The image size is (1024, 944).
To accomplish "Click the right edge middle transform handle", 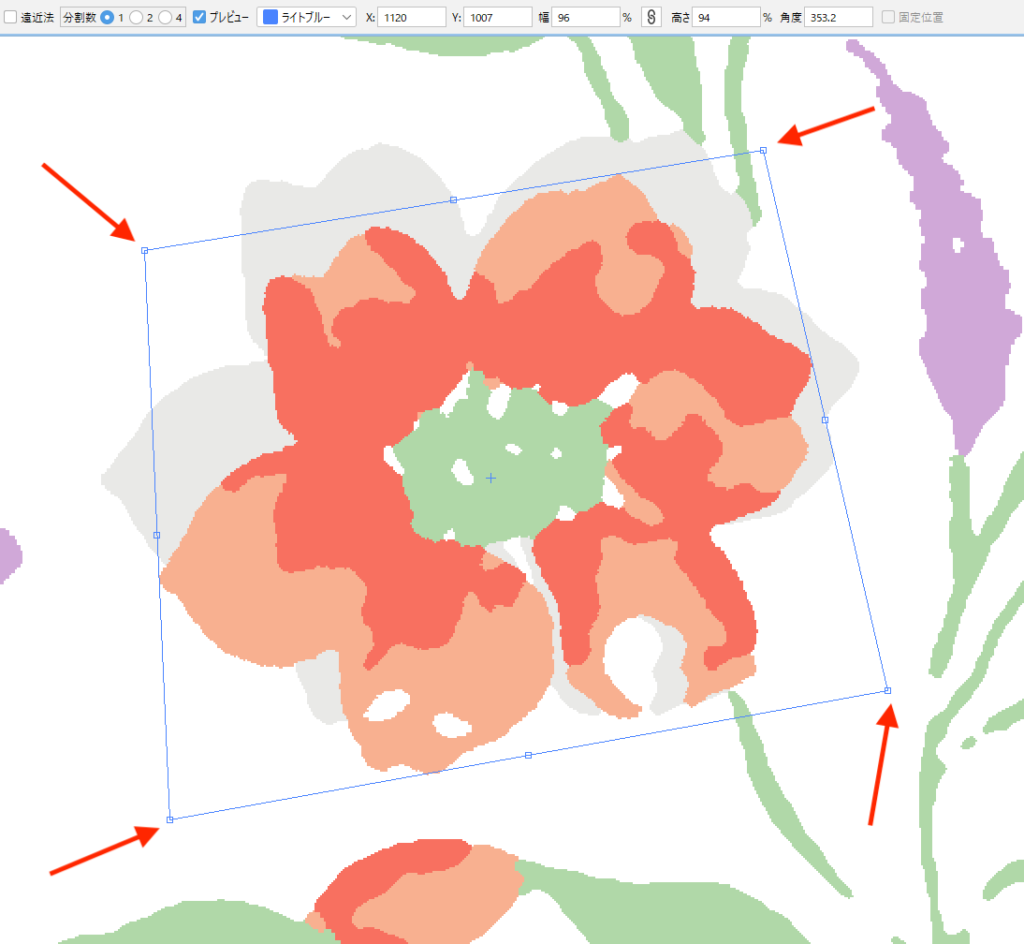I will click(825, 420).
